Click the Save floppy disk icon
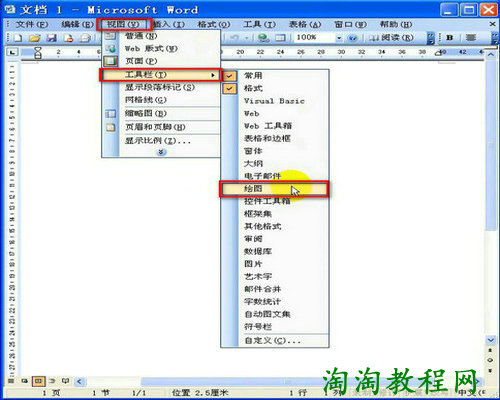 point(51,38)
